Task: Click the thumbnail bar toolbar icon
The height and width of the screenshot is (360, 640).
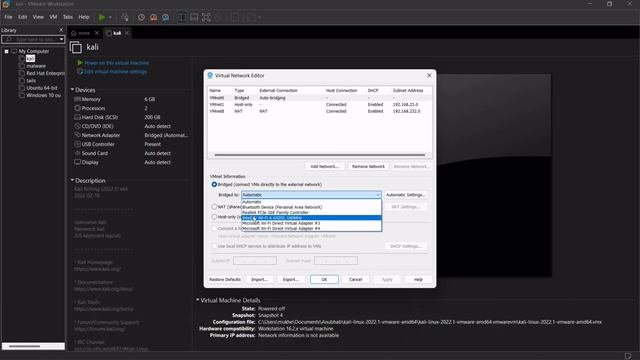Action: point(194,17)
